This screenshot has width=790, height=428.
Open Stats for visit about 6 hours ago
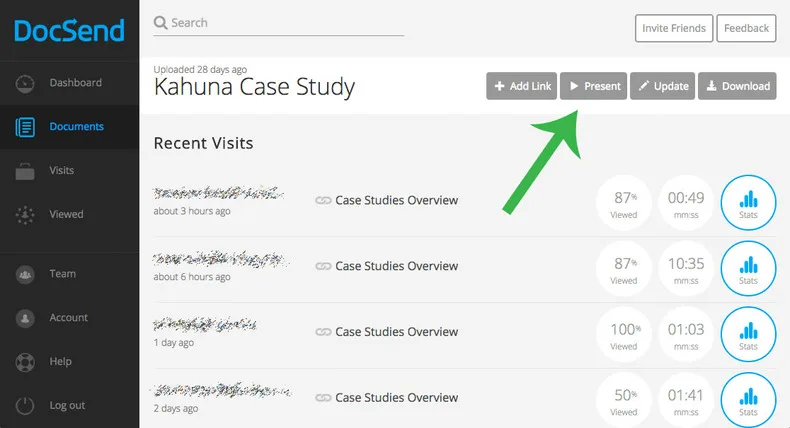click(748, 268)
